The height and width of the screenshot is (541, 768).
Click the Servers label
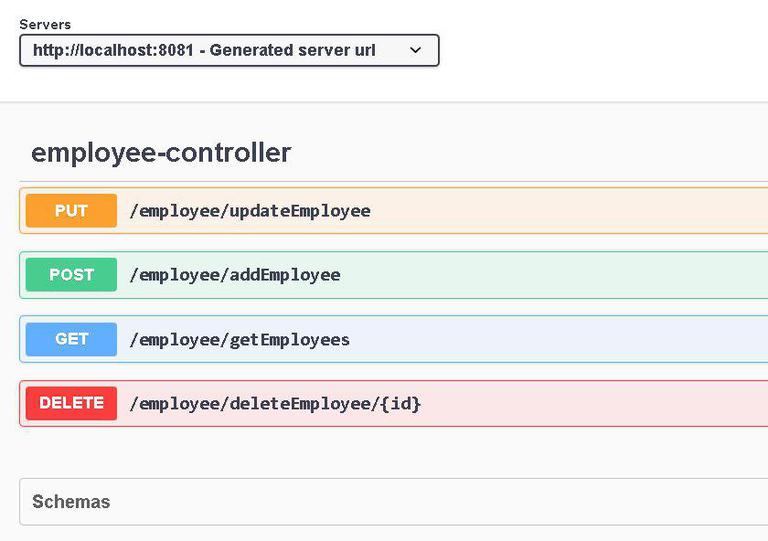click(x=45, y=24)
